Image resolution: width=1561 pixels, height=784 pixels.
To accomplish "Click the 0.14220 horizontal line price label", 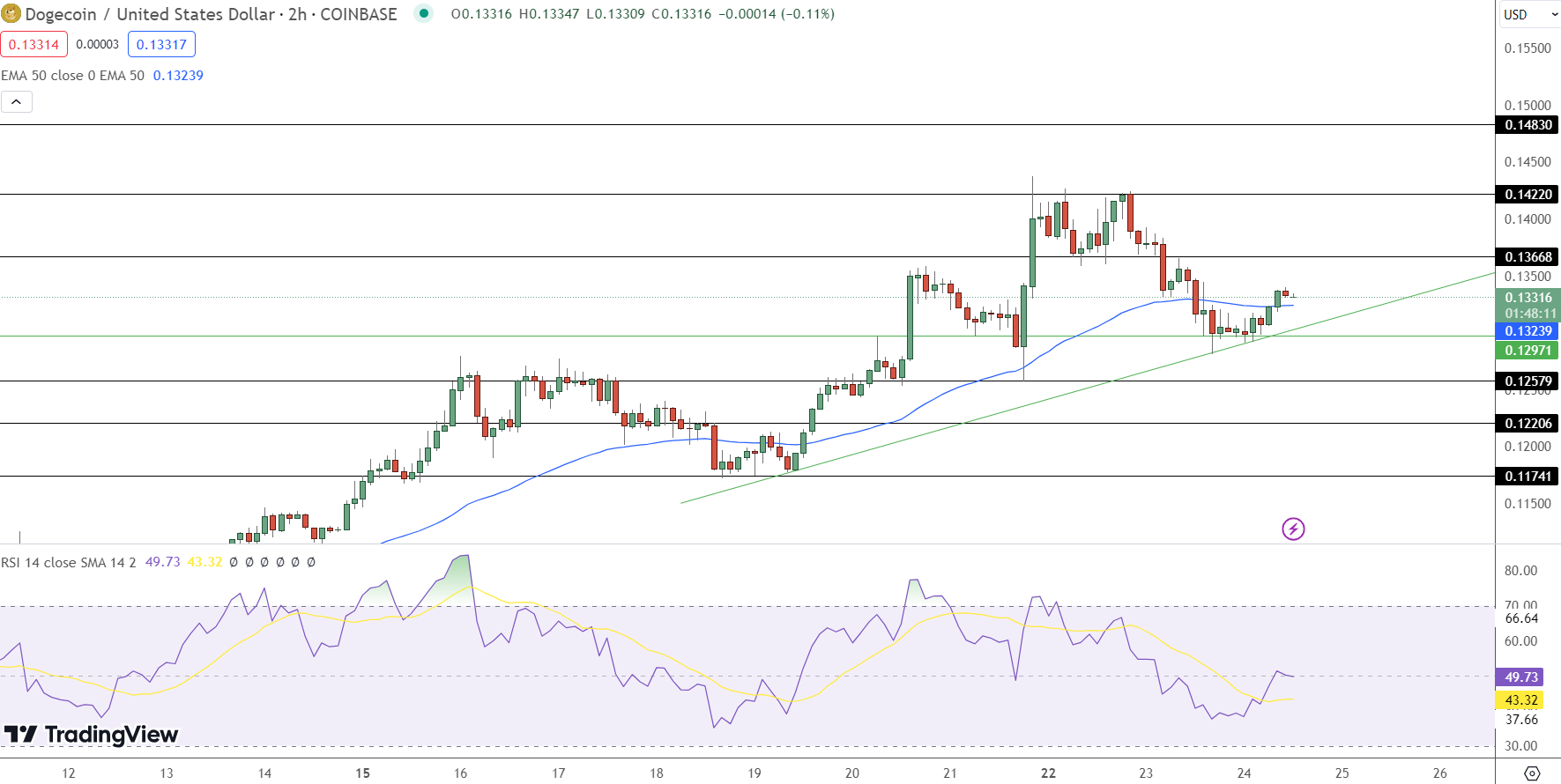I will 1528,195.
